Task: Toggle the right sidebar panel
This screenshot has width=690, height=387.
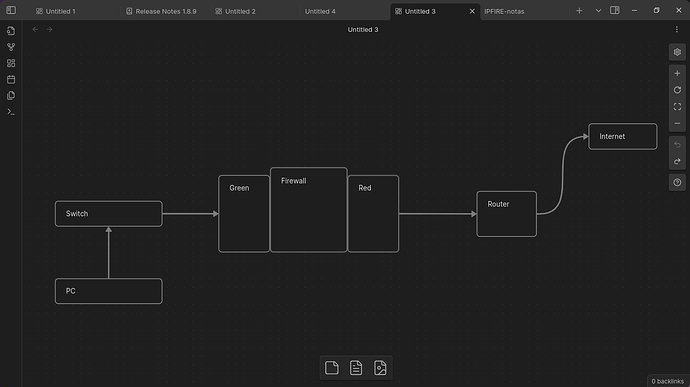Action: (x=615, y=10)
